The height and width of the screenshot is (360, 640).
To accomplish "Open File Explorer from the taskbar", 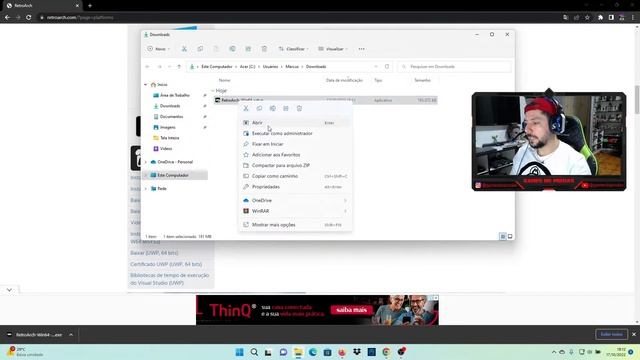I will click(298, 352).
